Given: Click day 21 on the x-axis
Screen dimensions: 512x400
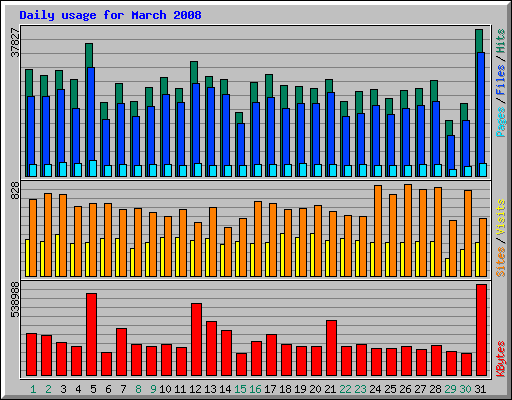Looking at the screenshot, I should pos(330,389).
